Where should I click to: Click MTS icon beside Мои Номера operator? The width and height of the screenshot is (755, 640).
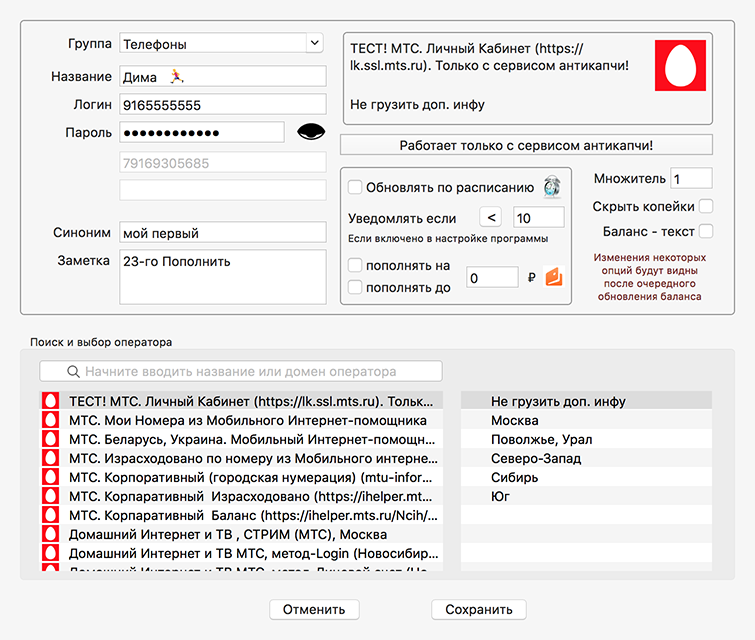pos(49,420)
